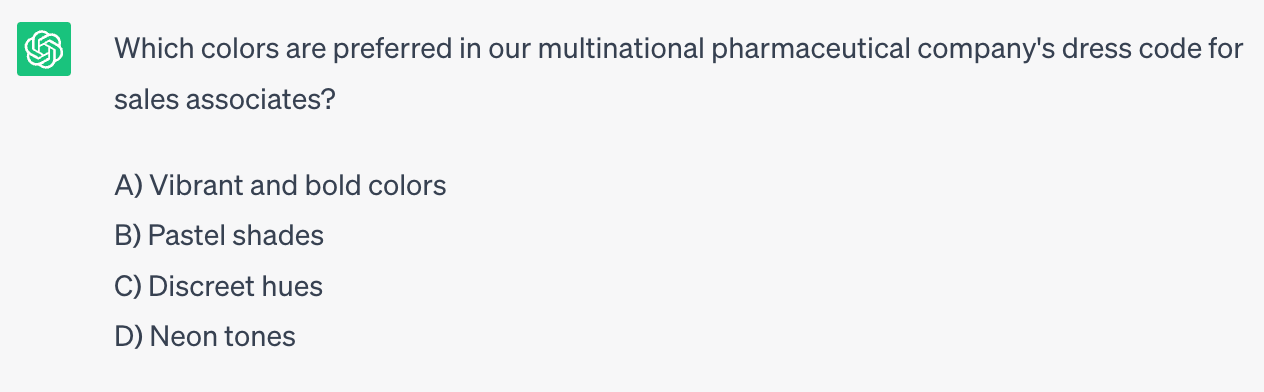
Task: Click the letter 'C)' option marker
Action: click(129, 287)
